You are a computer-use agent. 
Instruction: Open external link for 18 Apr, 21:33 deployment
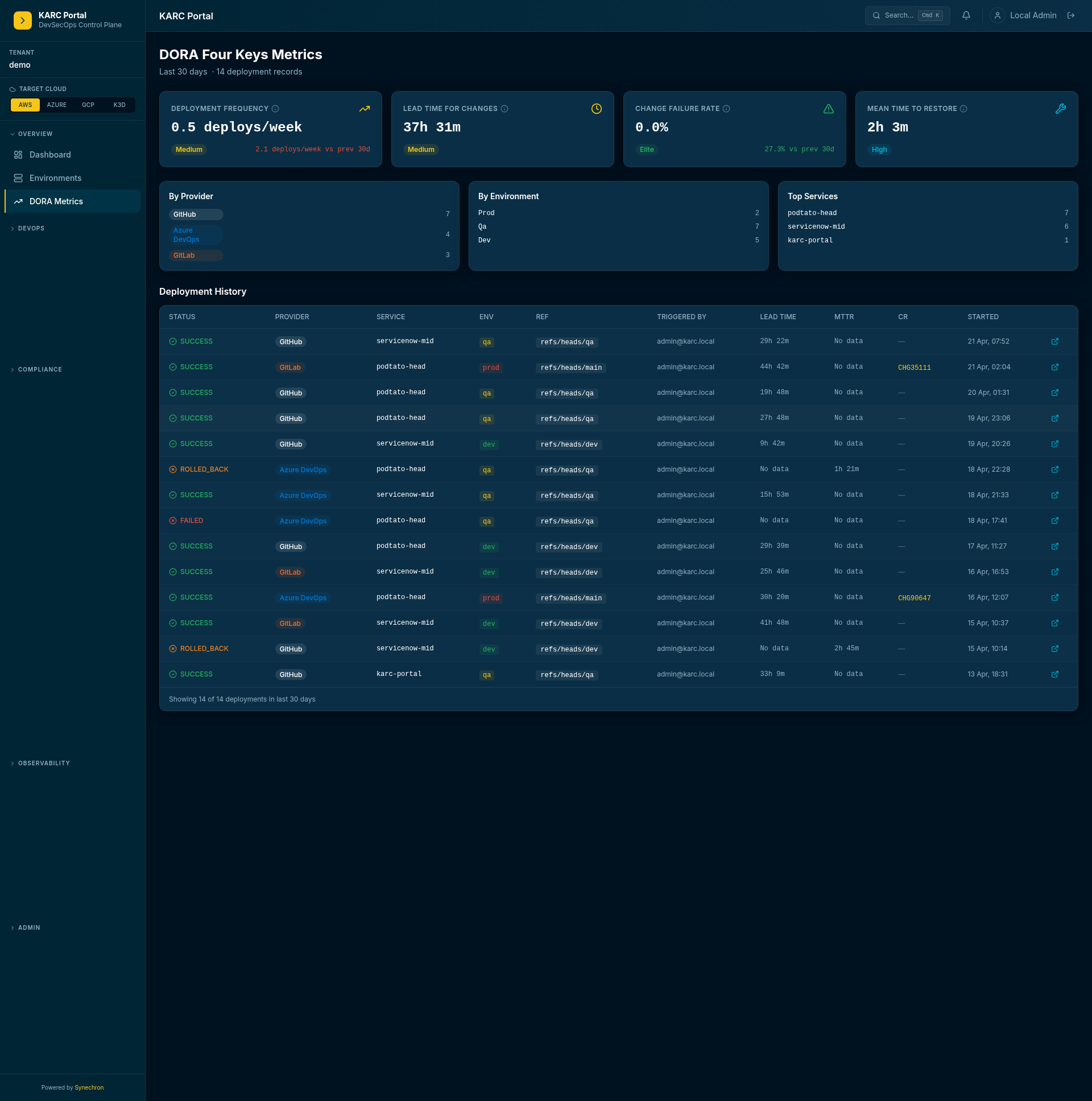click(1055, 496)
